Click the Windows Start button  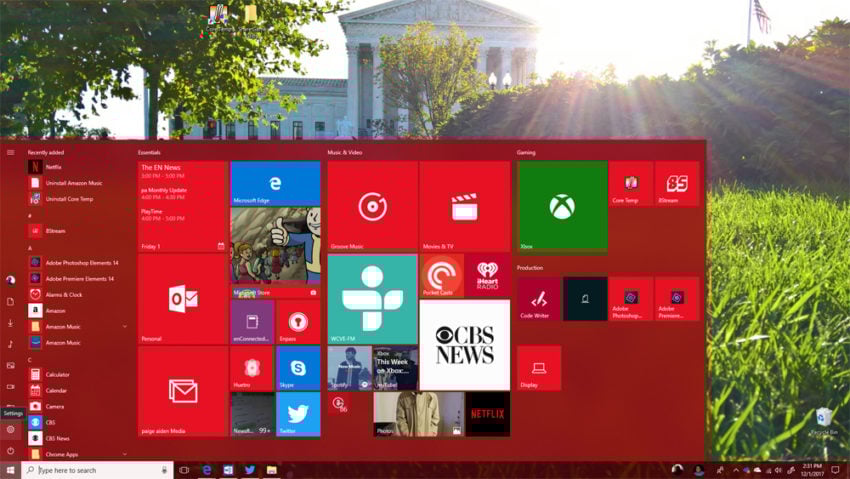(x=10, y=470)
